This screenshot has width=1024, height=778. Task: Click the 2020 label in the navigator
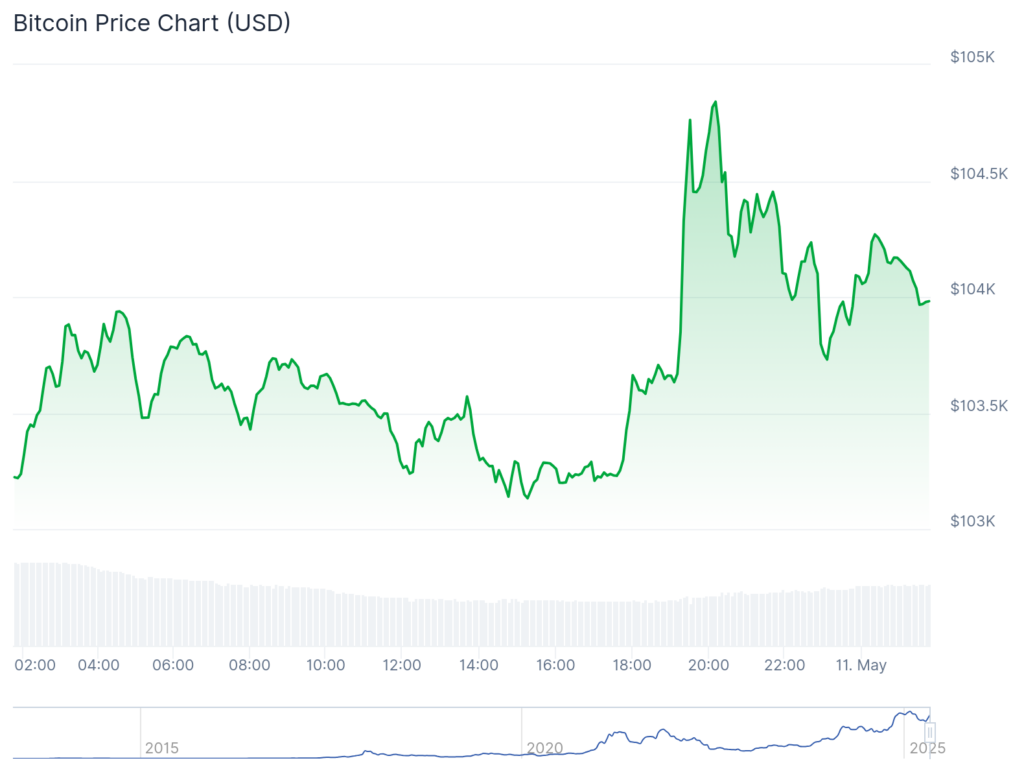[544, 748]
